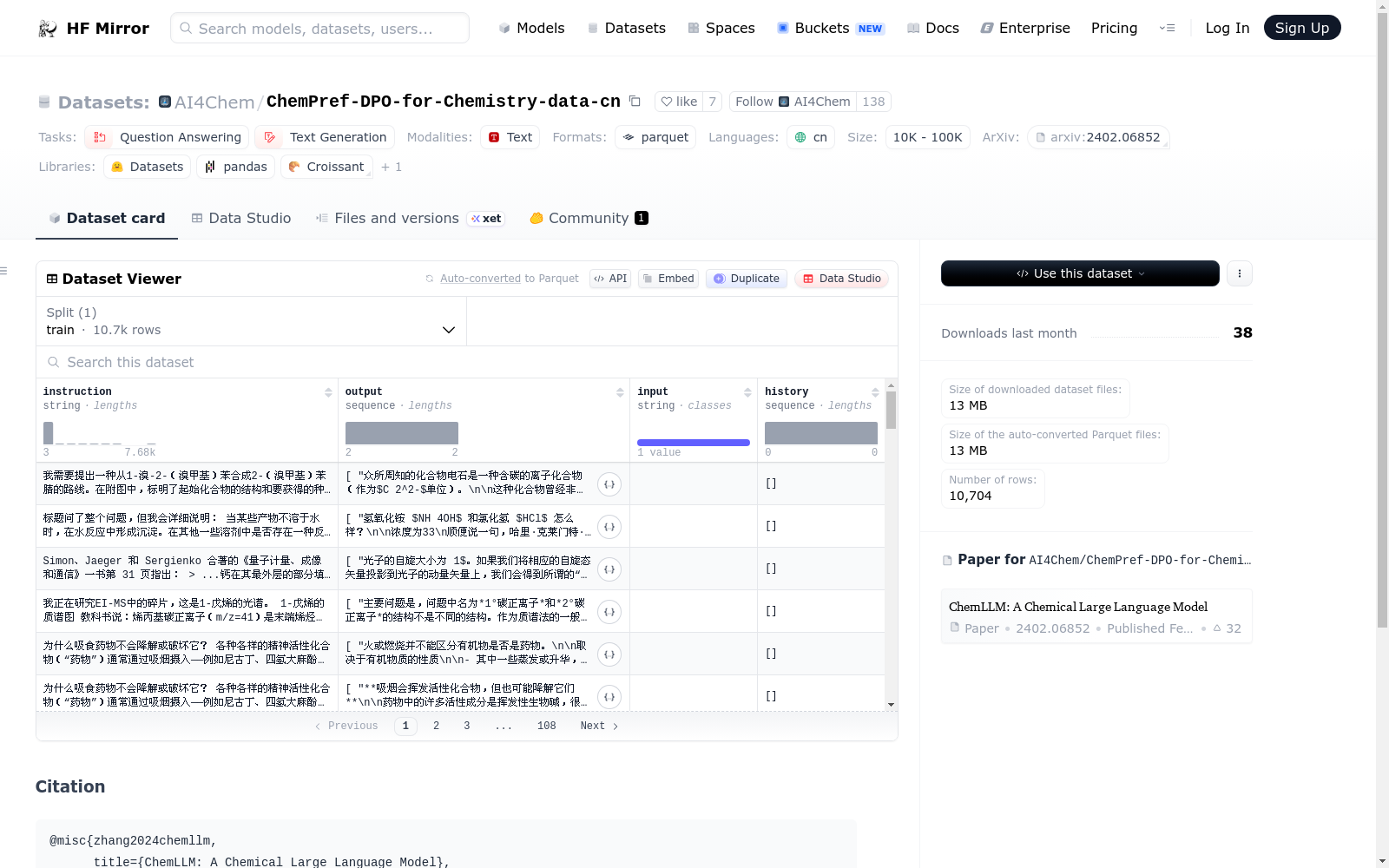The width and height of the screenshot is (1389, 868).
Task: Sort by the instruction column
Action: 328,392
